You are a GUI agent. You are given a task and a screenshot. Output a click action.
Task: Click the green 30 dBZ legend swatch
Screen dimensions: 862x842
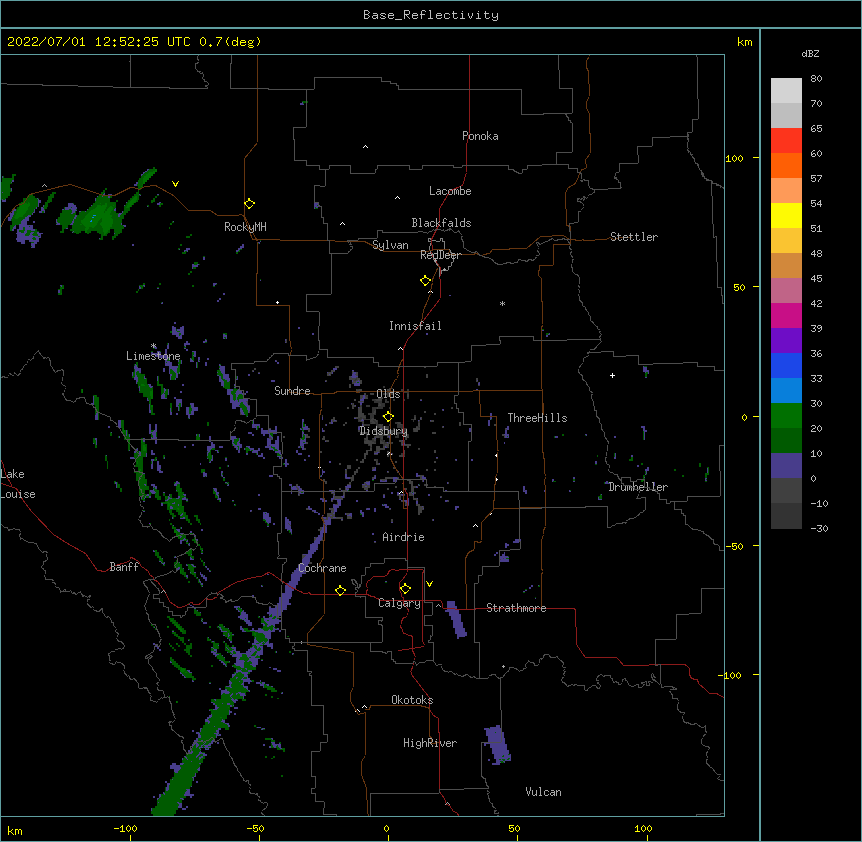pos(786,416)
